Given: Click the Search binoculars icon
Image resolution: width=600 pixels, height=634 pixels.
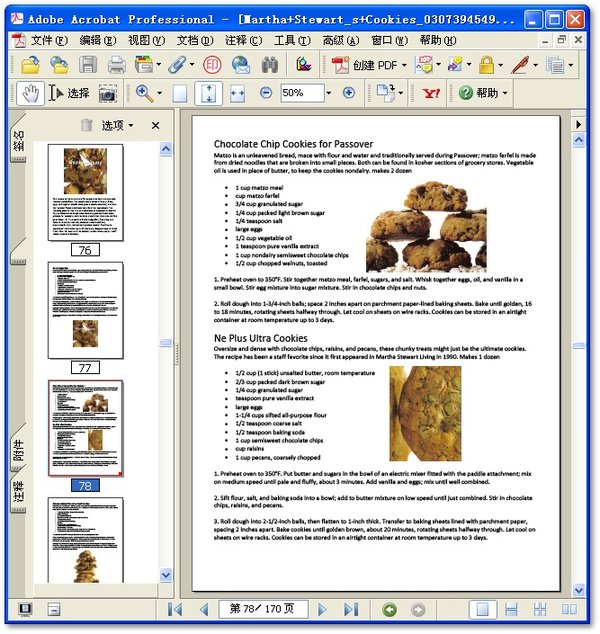Looking at the screenshot, I should click(269, 65).
